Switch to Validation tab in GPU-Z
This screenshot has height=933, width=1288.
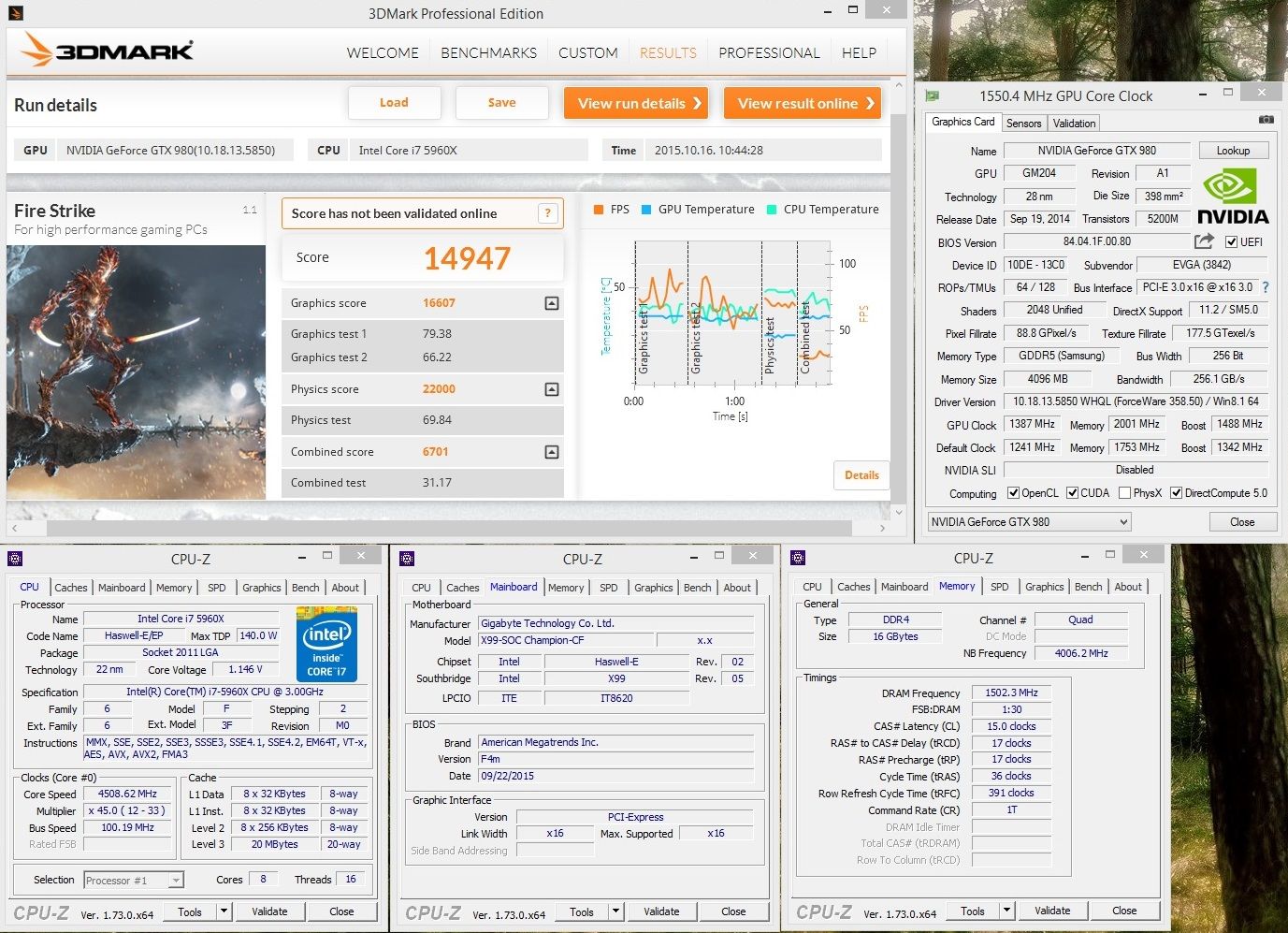click(x=1074, y=124)
